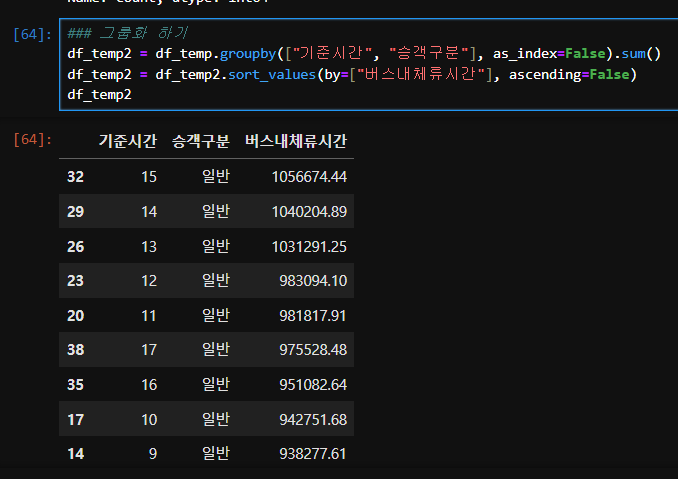The width and height of the screenshot is (678, 479).
Task: Click the comment line '### 그룹화 하기'
Action: 128,33
